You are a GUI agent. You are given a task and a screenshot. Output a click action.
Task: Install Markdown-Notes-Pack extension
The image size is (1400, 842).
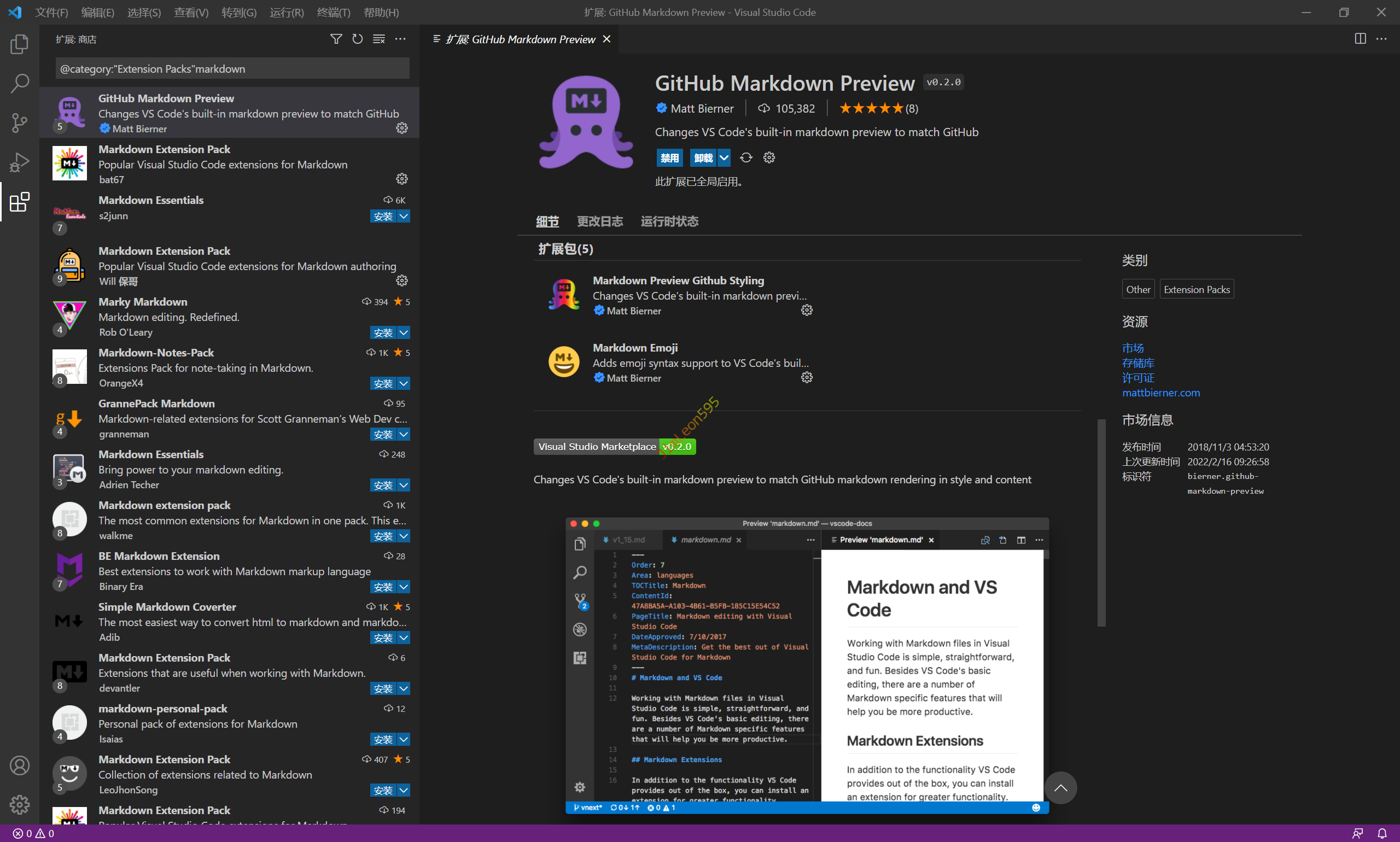click(383, 384)
